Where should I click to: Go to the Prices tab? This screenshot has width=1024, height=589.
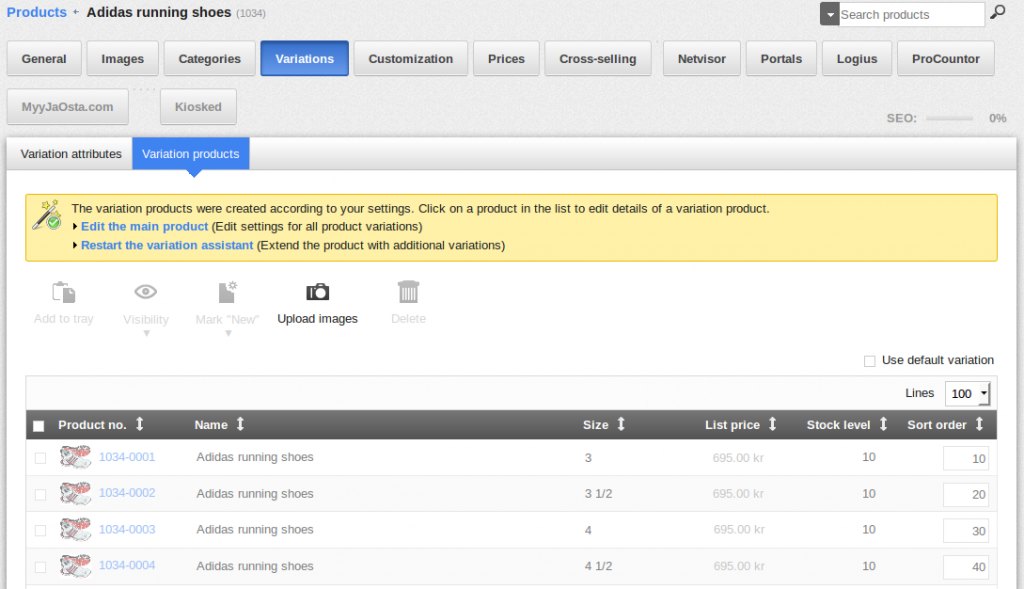point(506,59)
